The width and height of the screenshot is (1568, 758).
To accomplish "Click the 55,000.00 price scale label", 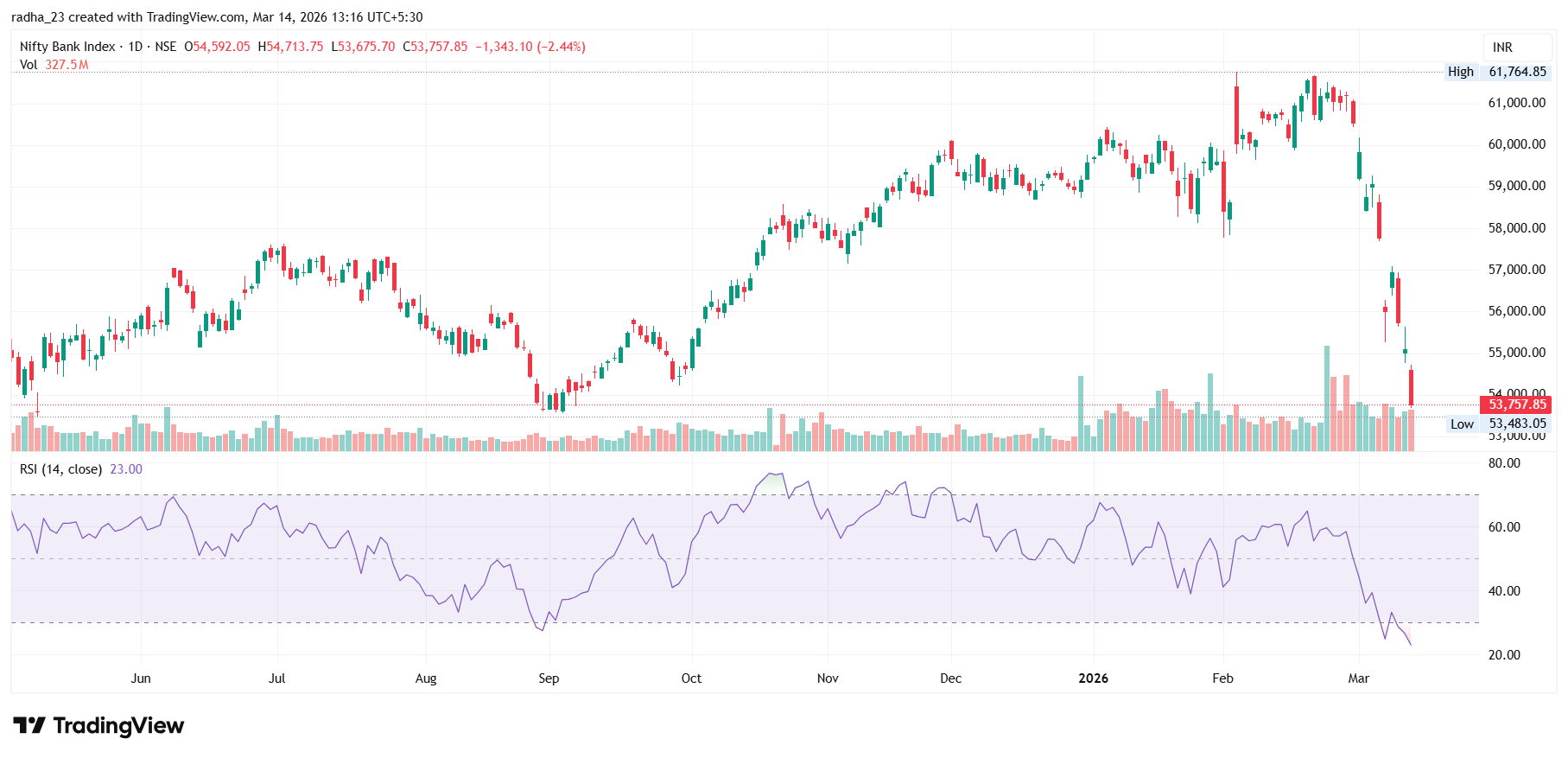I will click(1517, 353).
